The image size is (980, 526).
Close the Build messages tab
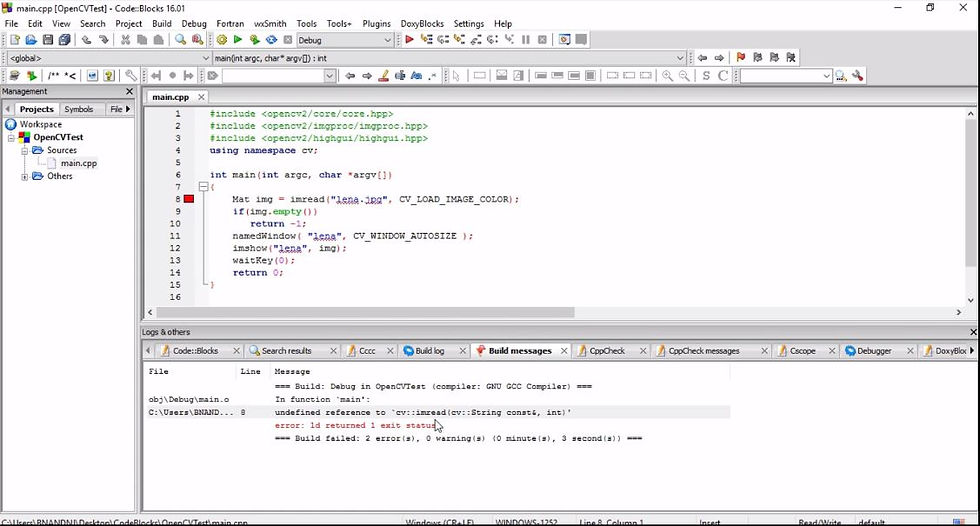pos(564,350)
